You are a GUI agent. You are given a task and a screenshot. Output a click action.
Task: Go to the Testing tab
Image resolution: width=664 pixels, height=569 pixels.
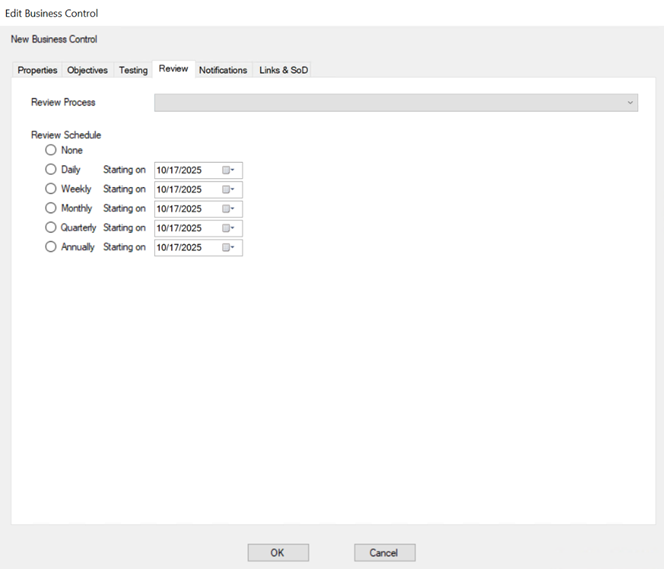point(133,70)
